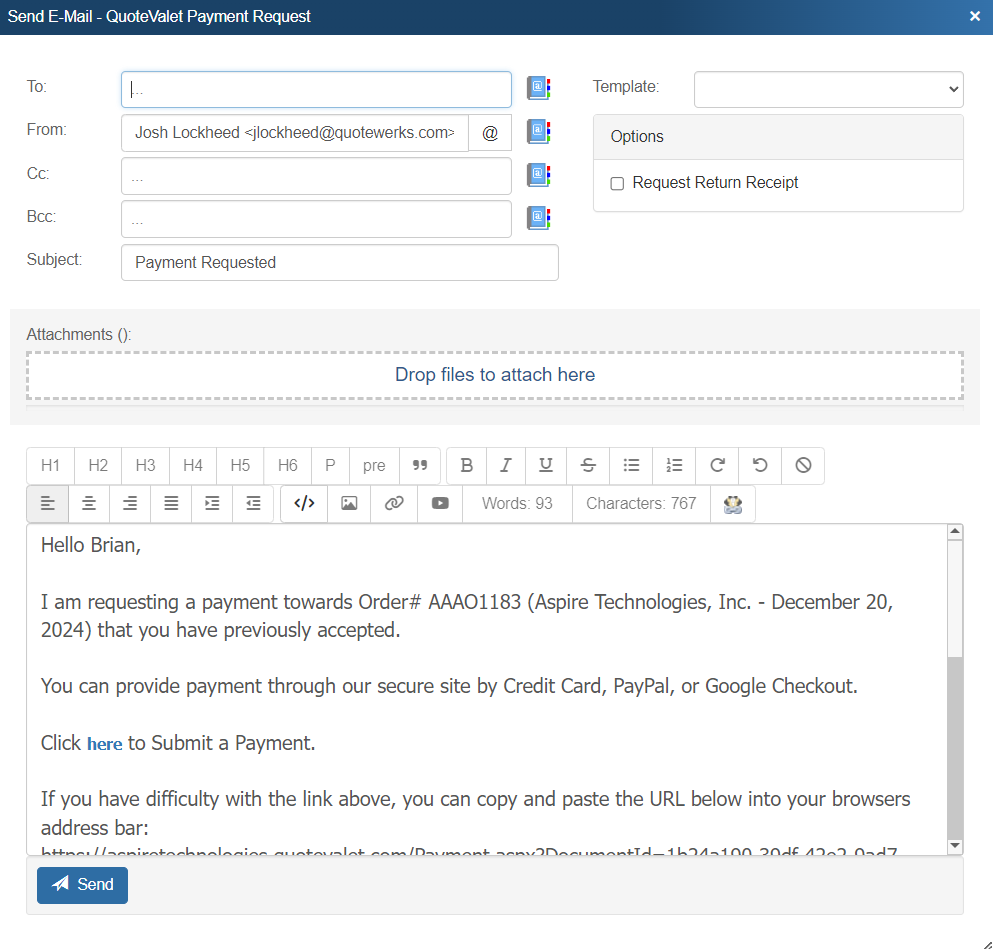Open address book for To field

(x=539, y=89)
